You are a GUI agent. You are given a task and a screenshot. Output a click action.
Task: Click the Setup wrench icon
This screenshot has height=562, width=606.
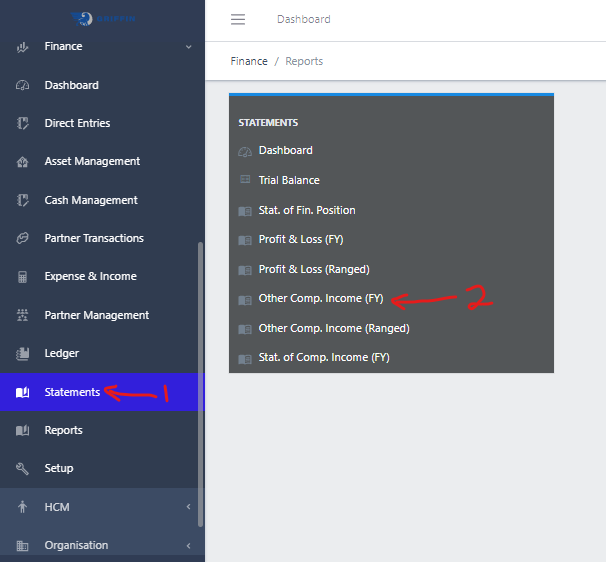pos(23,469)
